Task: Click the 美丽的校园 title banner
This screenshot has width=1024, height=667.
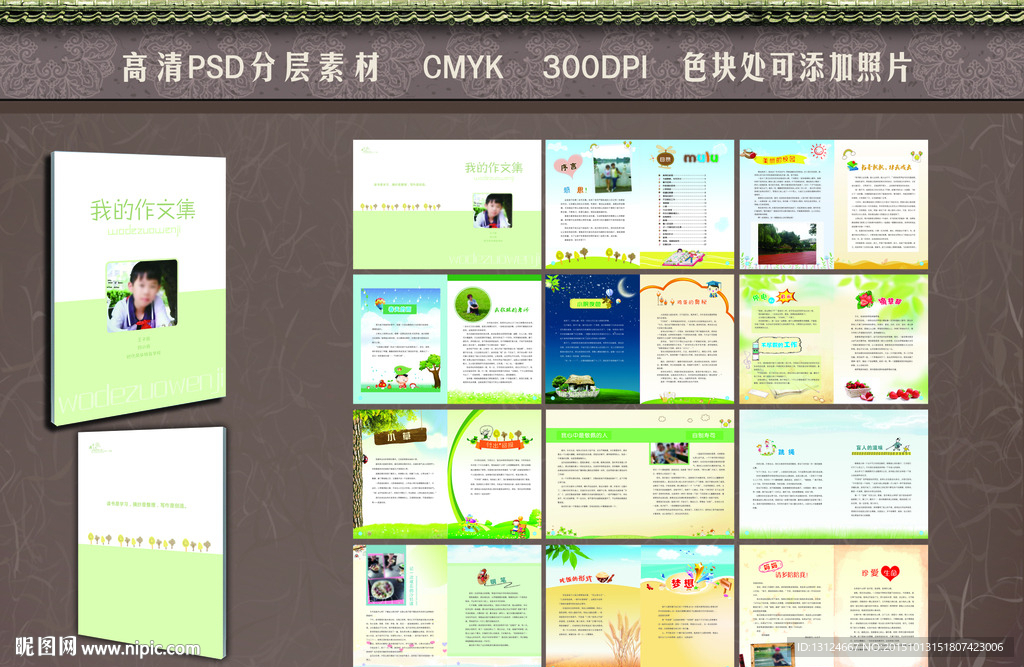Action: point(780,159)
